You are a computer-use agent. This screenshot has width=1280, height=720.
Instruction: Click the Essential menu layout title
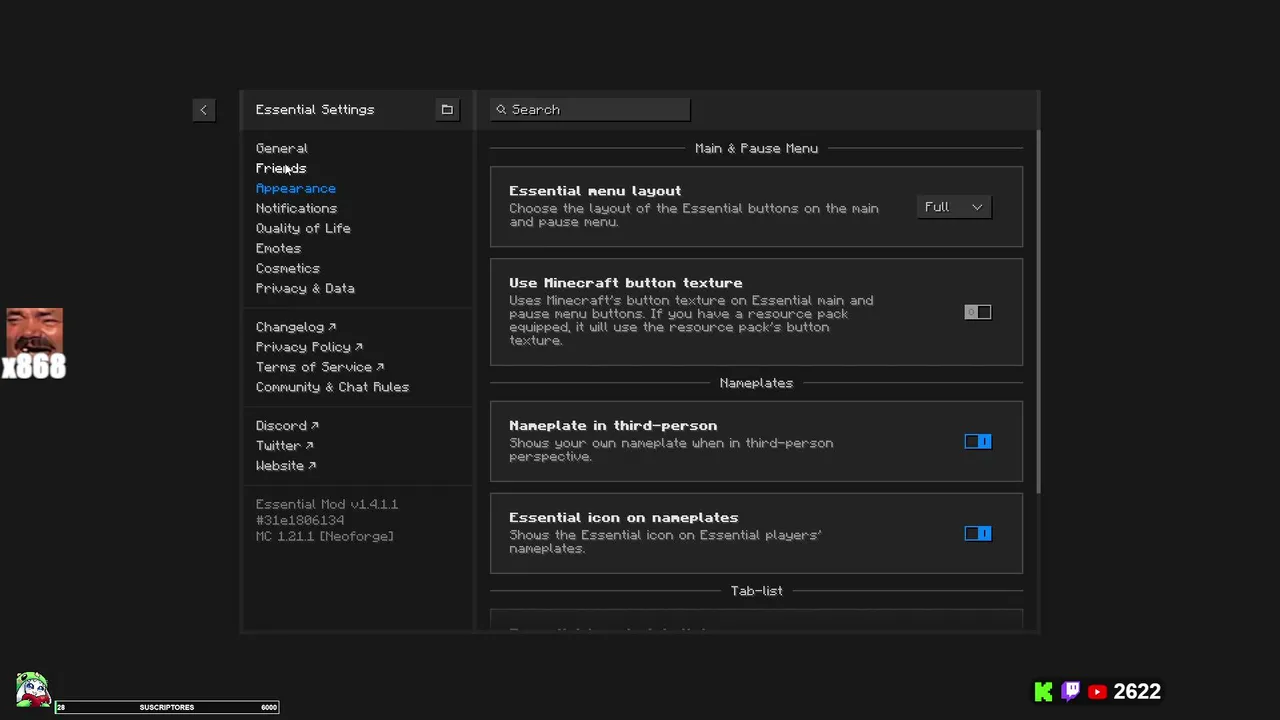(595, 191)
